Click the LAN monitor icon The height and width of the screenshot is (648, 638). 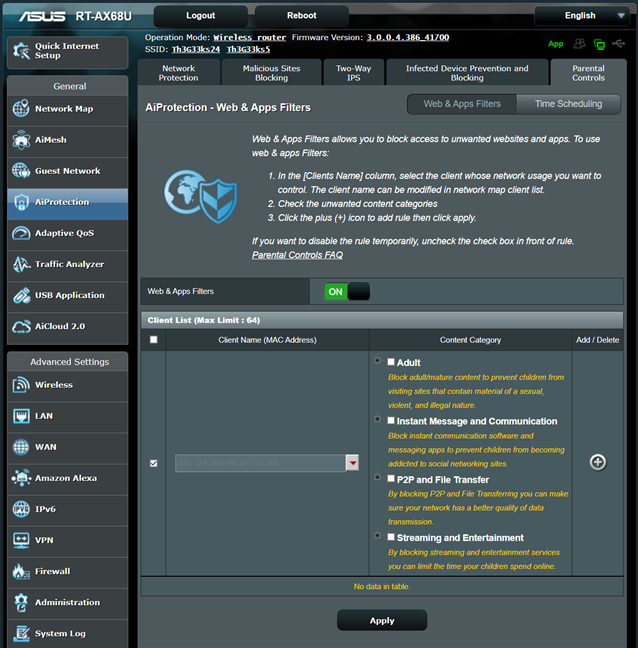[x=21, y=416]
